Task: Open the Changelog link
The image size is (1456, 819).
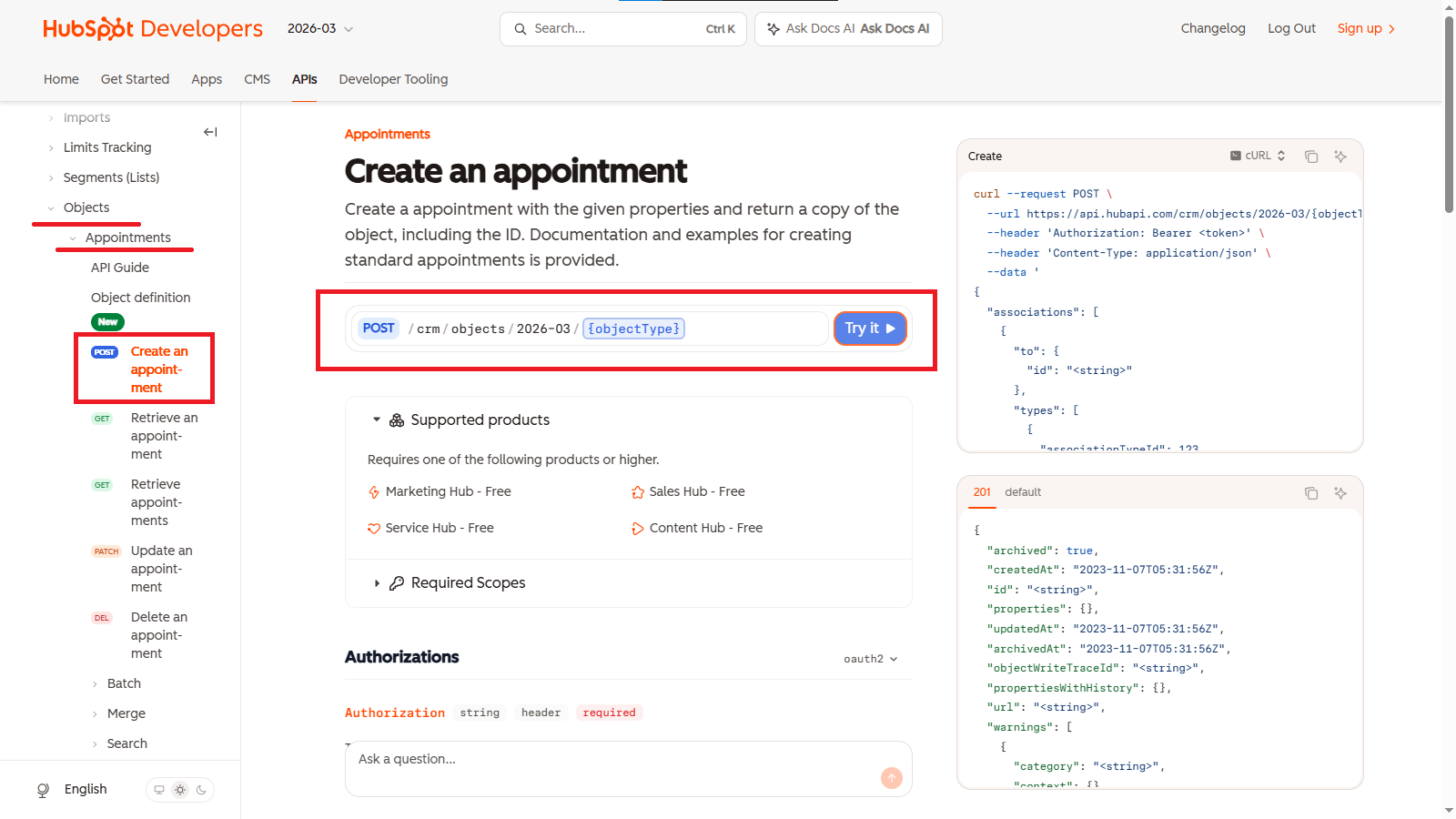Action: (x=1213, y=28)
